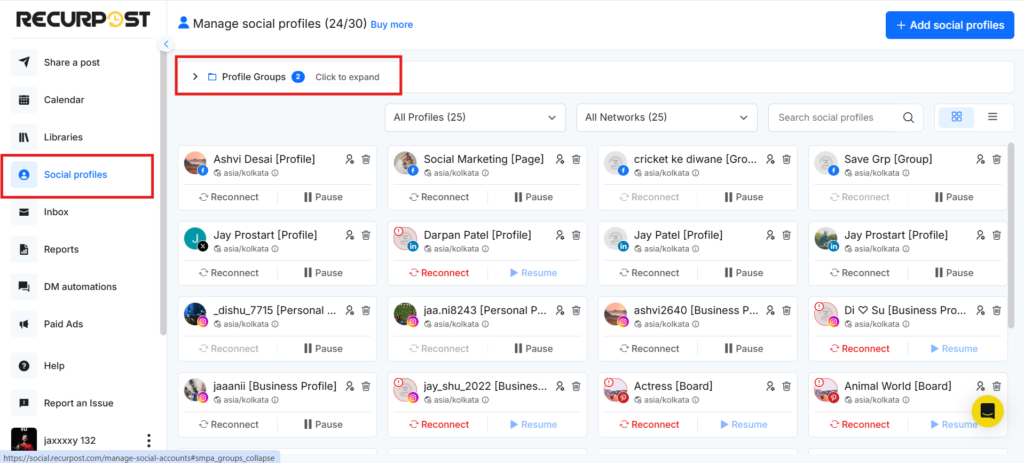Pause the cricket ke diwane group

(x=744, y=197)
